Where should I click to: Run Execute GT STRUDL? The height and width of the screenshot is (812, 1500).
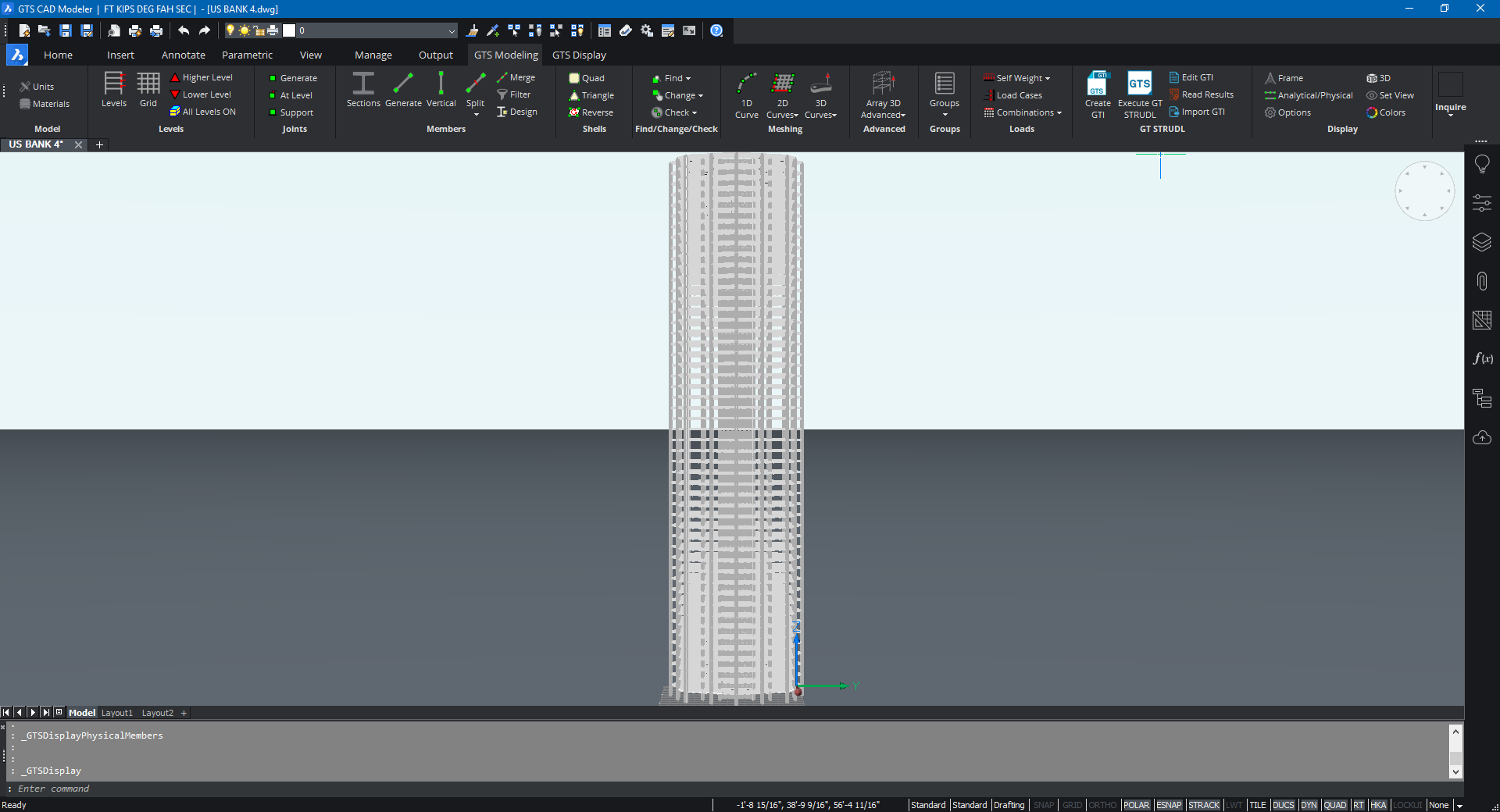[x=1139, y=84]
